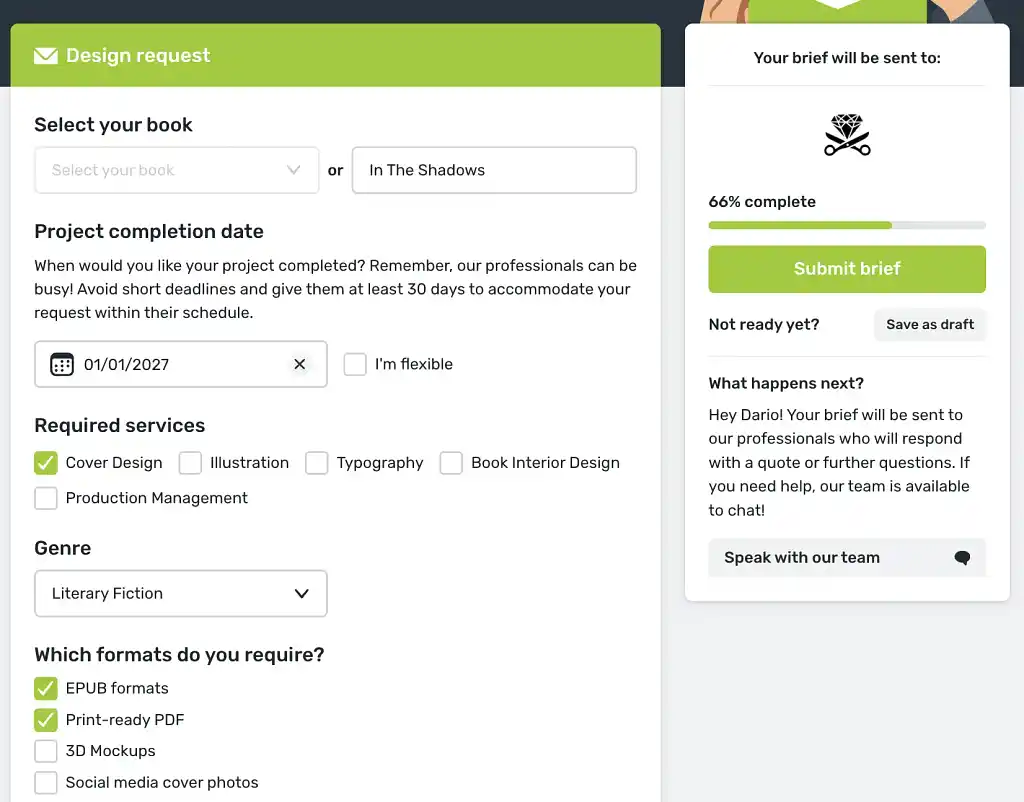
Task: Check the Illustration service box
Action: [190, 463]
